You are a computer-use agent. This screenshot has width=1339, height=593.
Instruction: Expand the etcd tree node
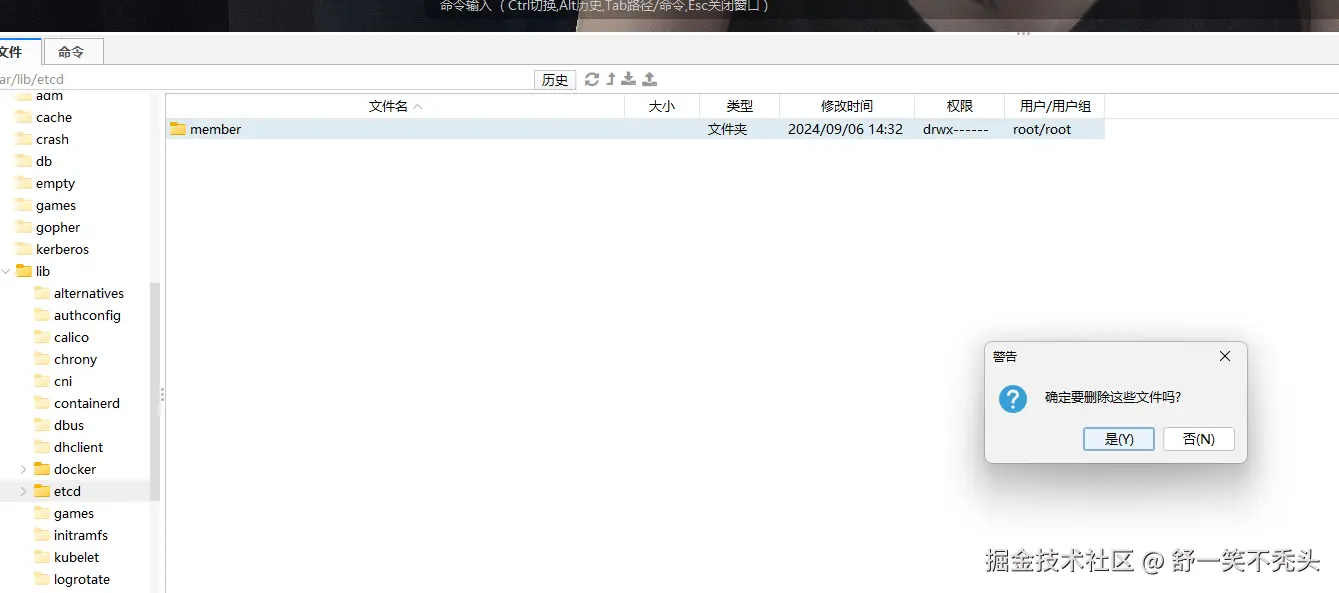(22, 491)
